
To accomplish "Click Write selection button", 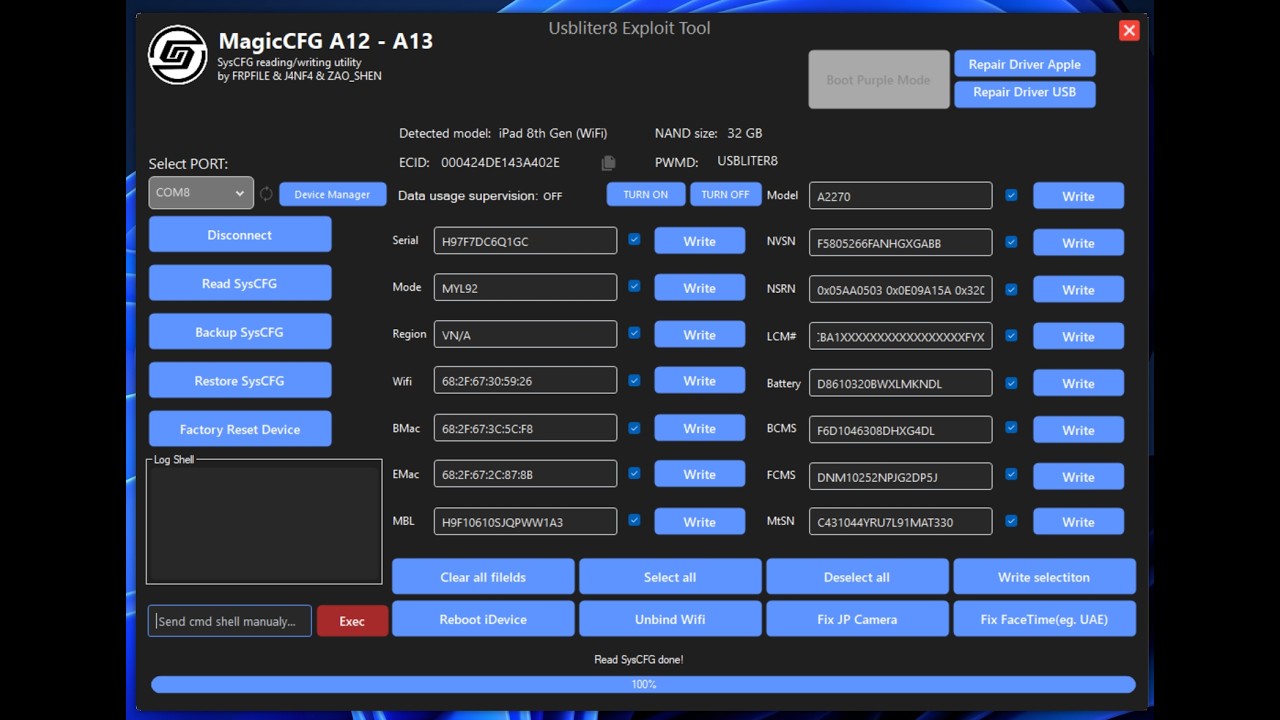I will (1044, 577).
